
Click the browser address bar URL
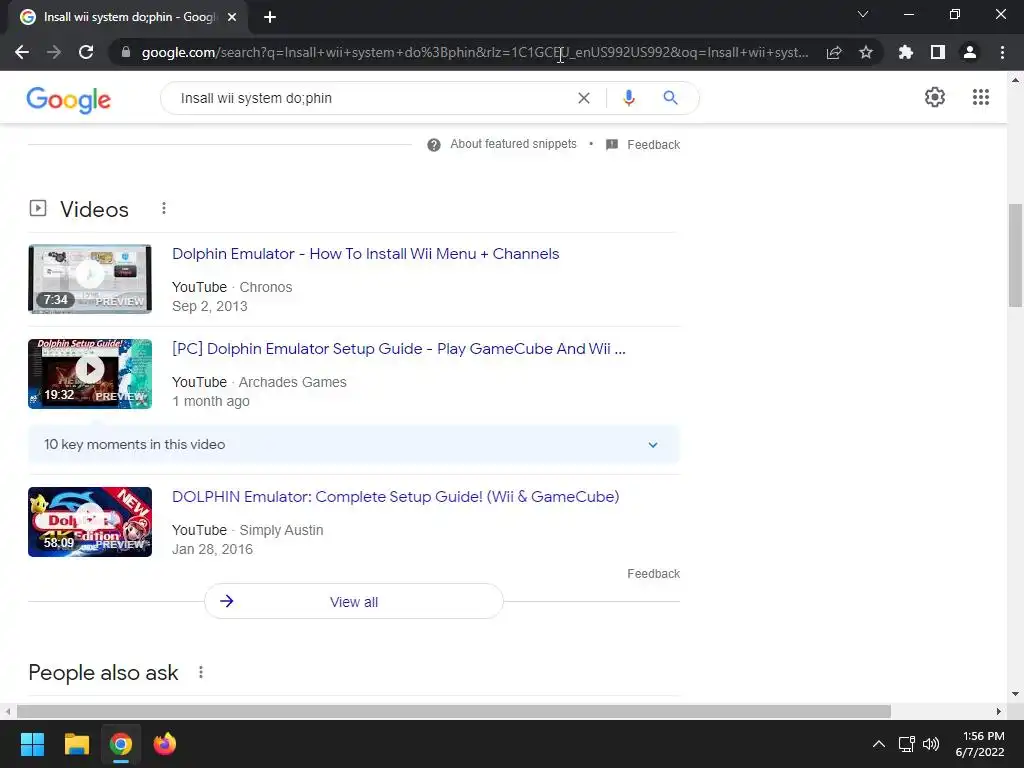475,52
